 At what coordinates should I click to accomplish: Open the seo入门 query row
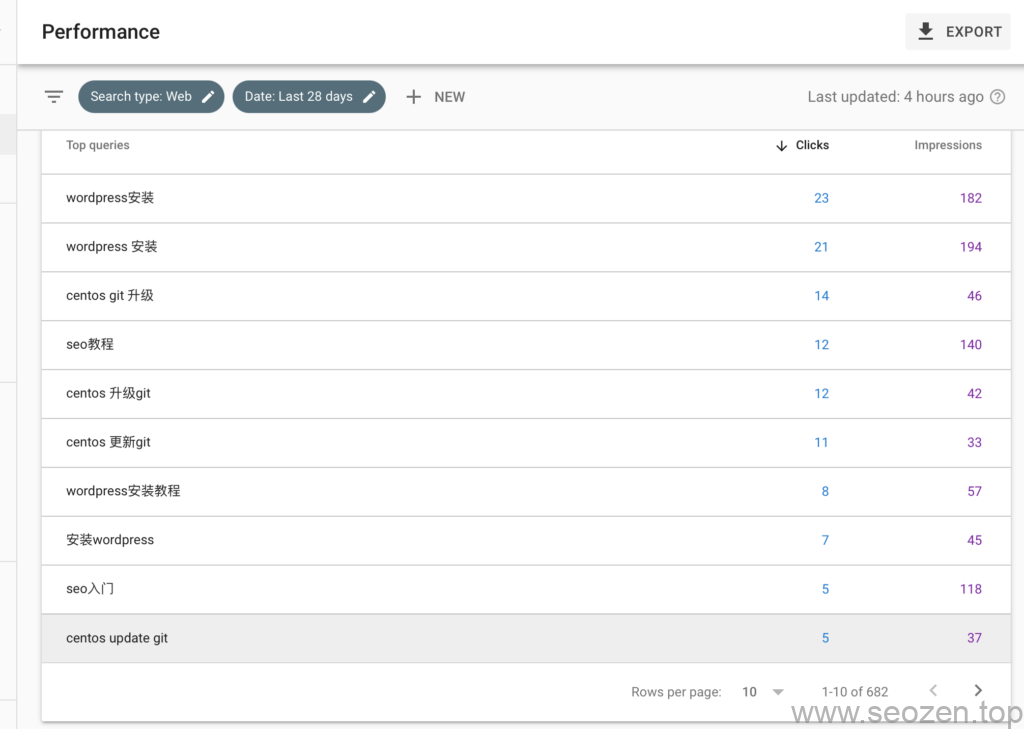point(90,589)
